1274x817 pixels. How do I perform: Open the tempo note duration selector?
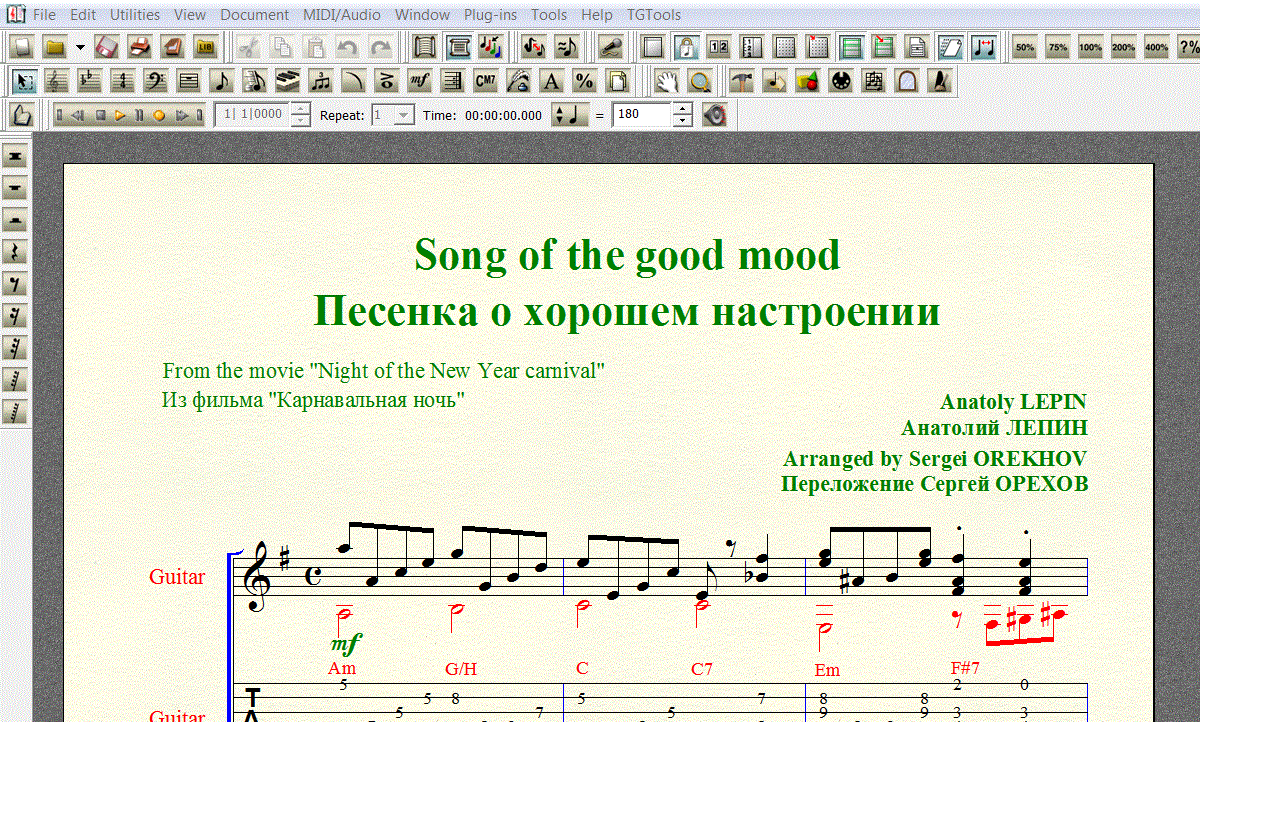pos(570,115)
